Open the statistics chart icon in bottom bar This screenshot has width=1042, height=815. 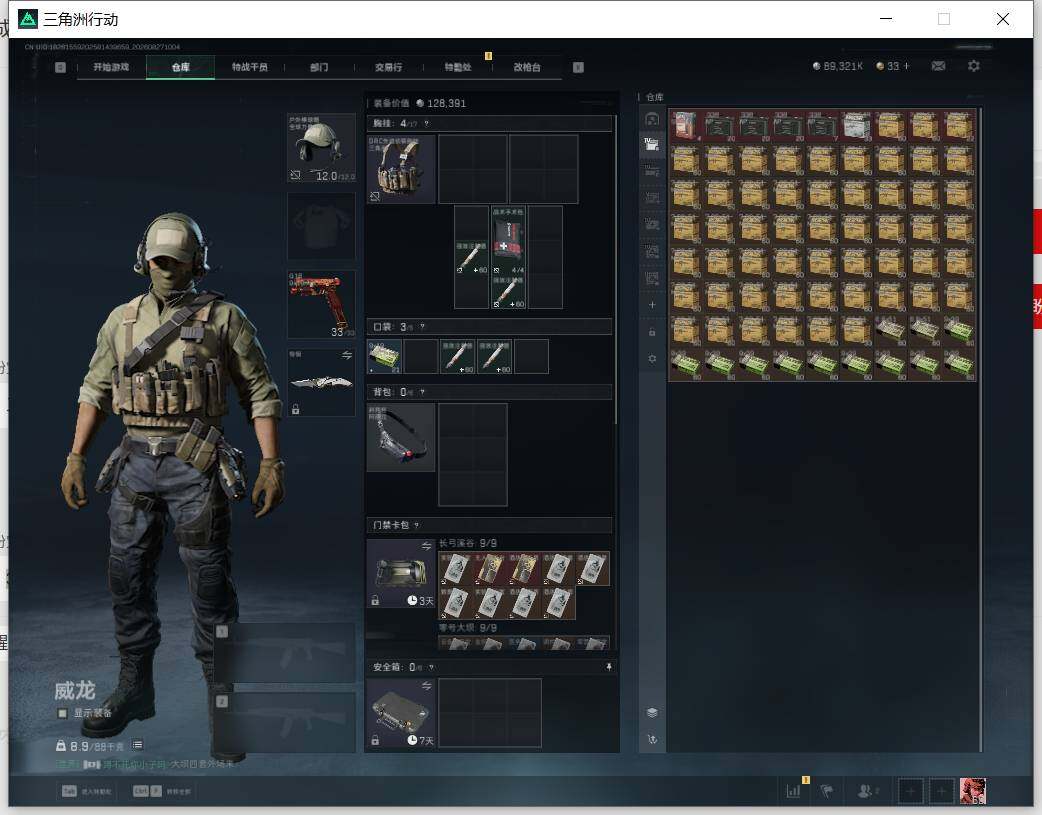click(793, 791)
